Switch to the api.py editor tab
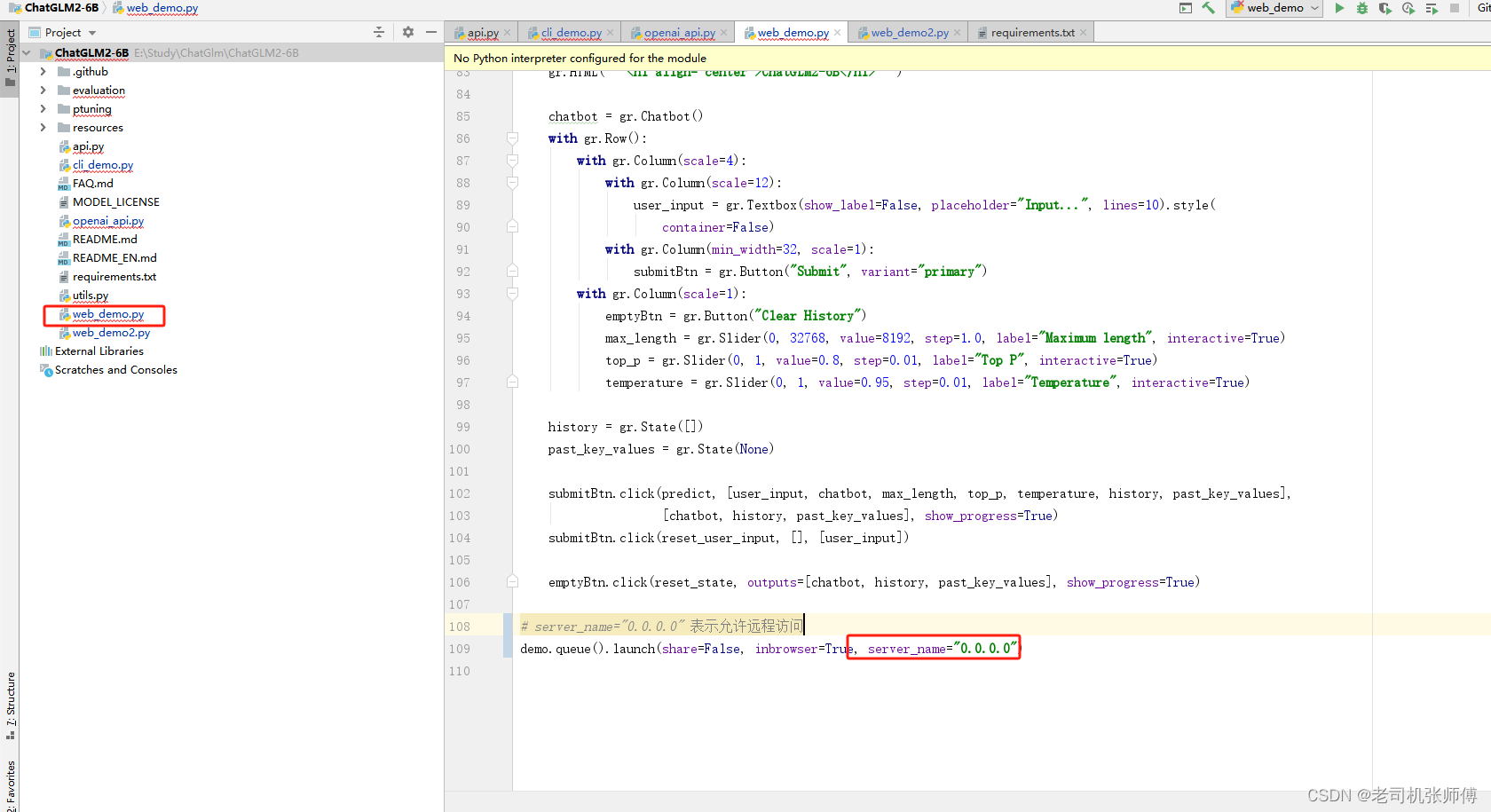1491x812 pixels. click(484, 33)
